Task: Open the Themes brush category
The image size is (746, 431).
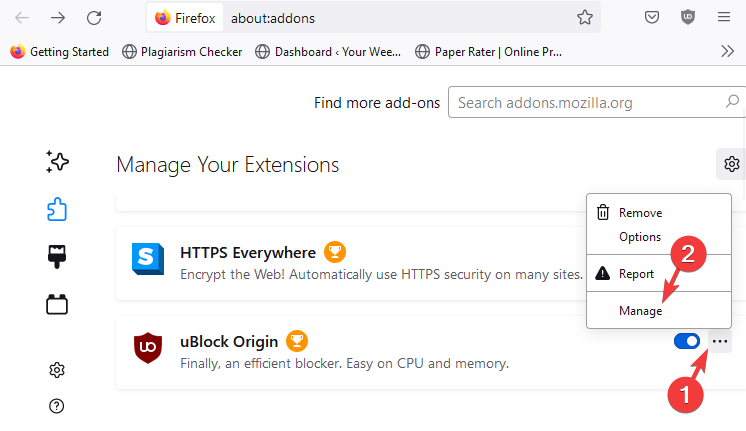Action: pyautogui.click(x=57, y=257)
